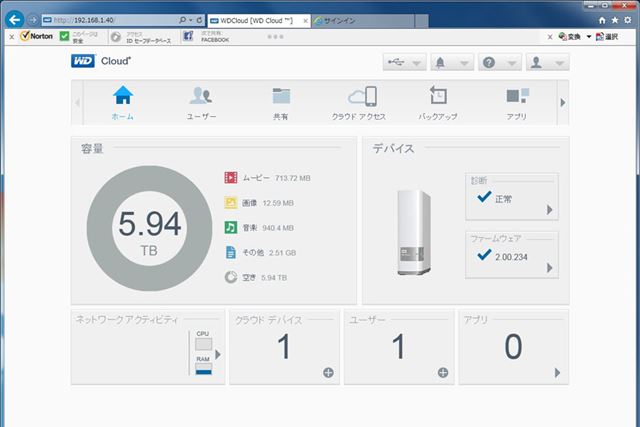Click the 正常 diagnostics checkmark
This screenshot has width=640, height=427.
pos(484,197)
